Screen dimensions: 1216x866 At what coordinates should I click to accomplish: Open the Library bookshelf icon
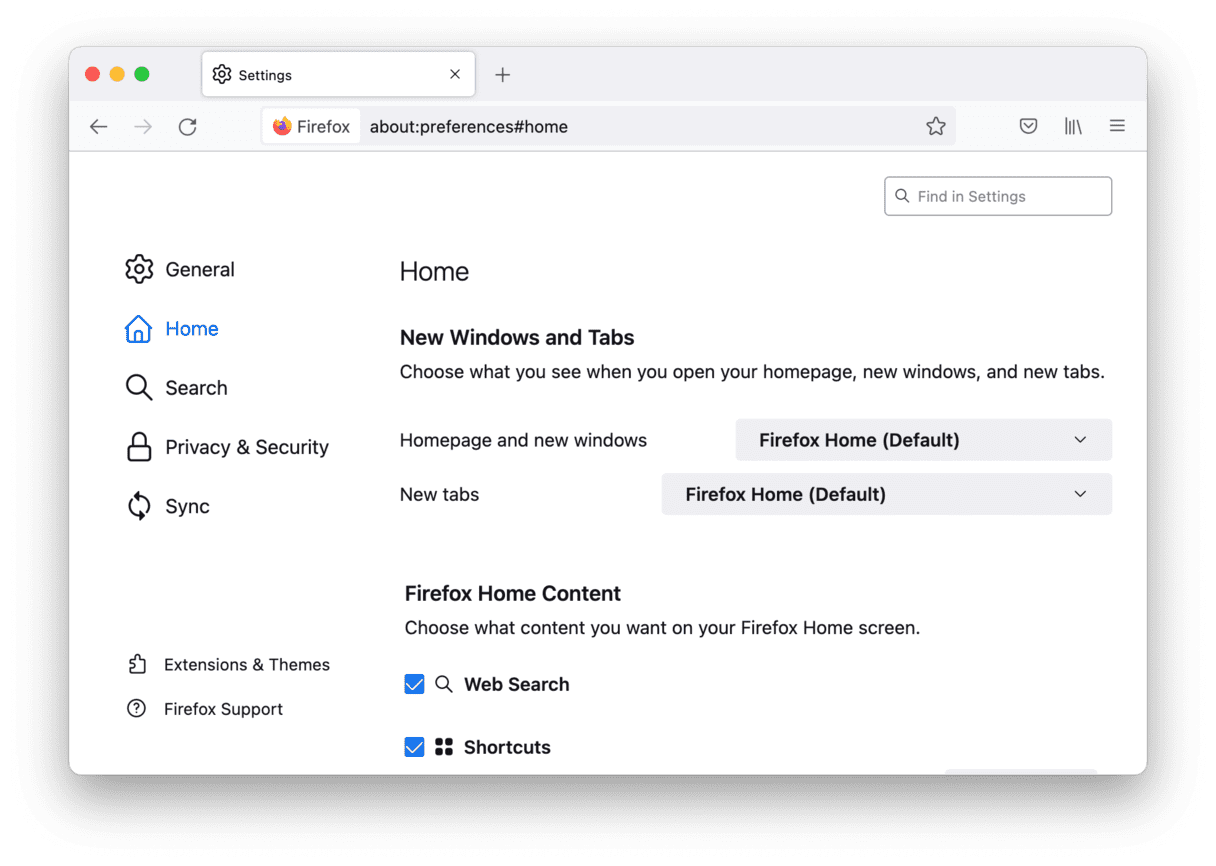1073,127
